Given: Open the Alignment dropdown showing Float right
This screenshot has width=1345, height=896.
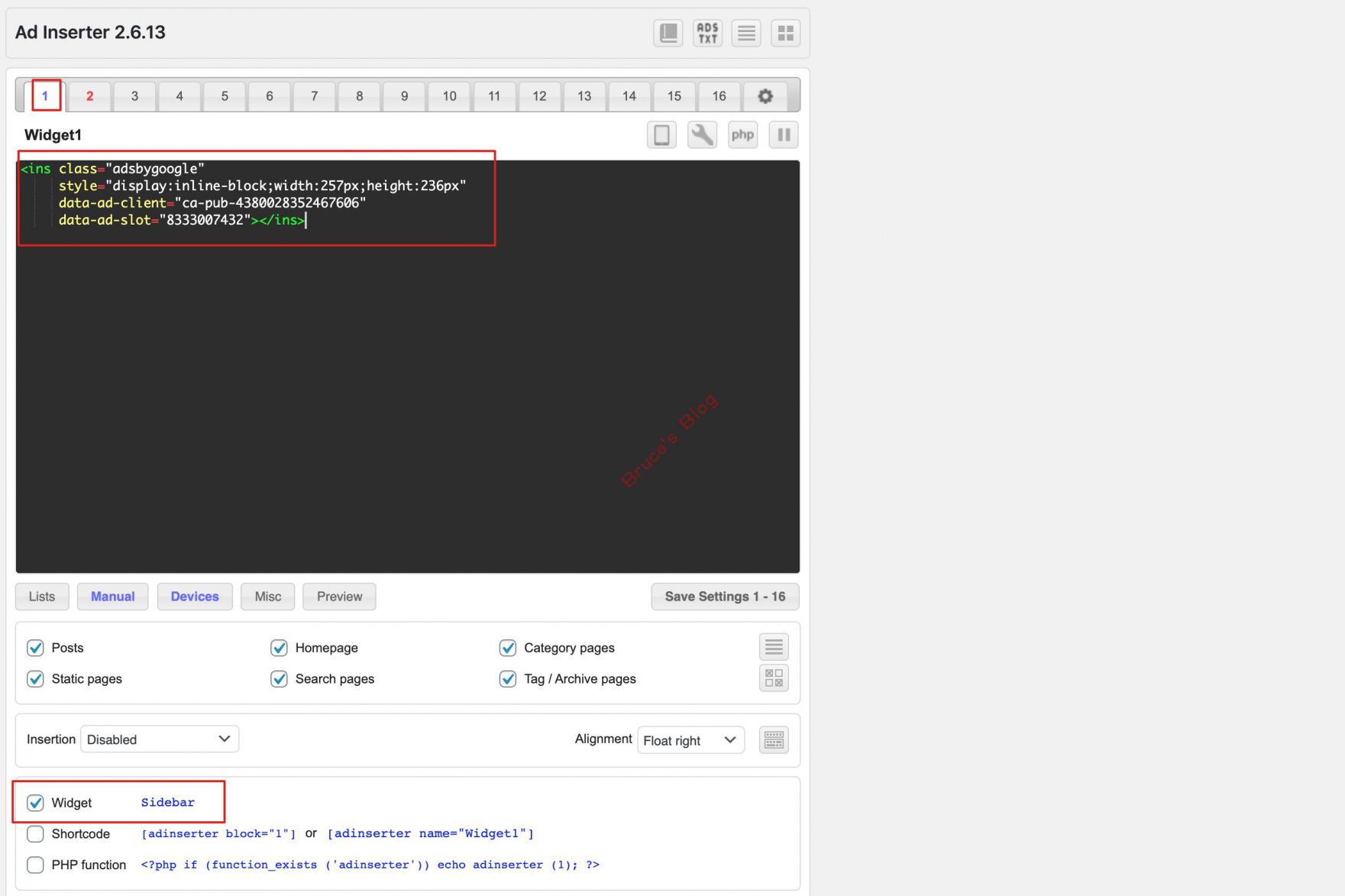Looking at the screenshot, I should coord(690,740).
